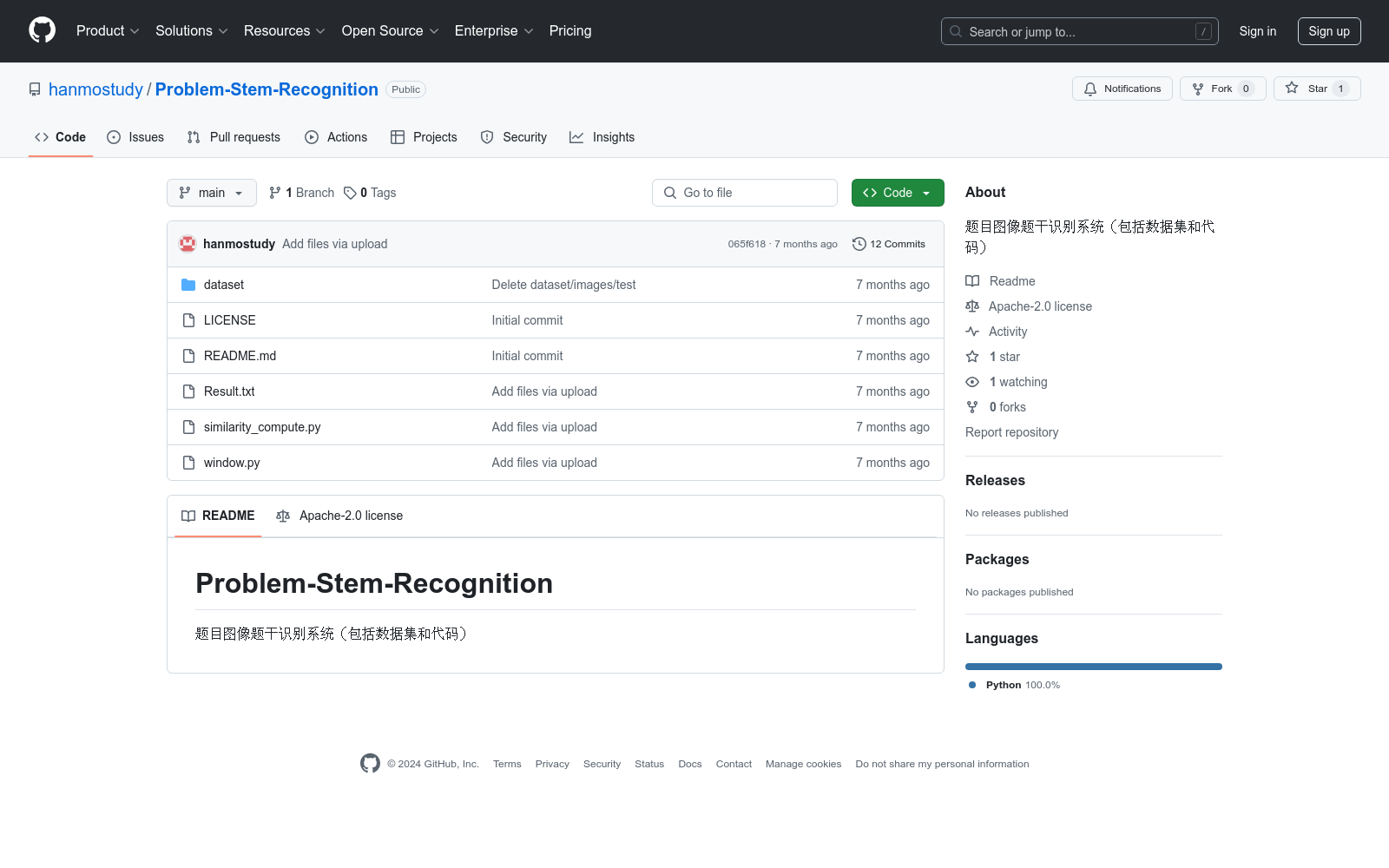
Task: Click the LICENSE file icon
Action: (188, 320)
